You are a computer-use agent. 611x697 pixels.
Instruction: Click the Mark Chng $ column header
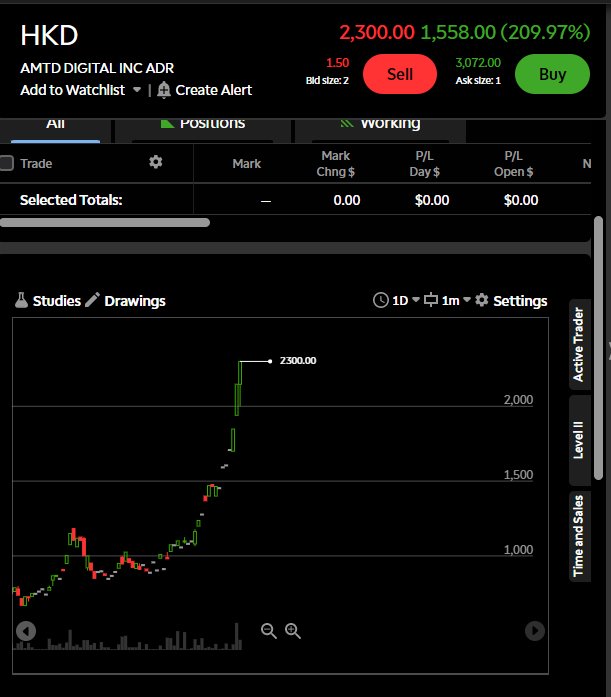tap(335, 164)
